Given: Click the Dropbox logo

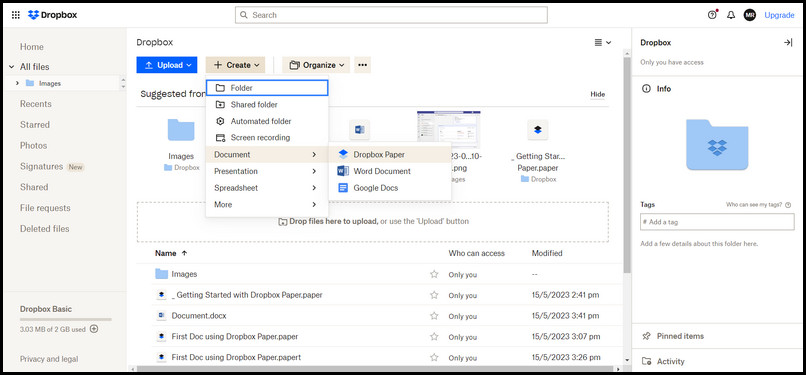Looking at the screenshot, I should (x=52, y=15).
